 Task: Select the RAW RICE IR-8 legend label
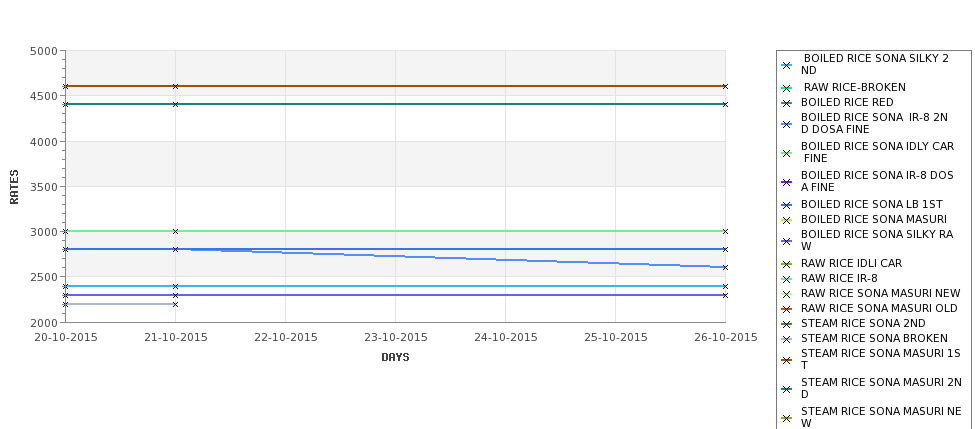(839, 279)
